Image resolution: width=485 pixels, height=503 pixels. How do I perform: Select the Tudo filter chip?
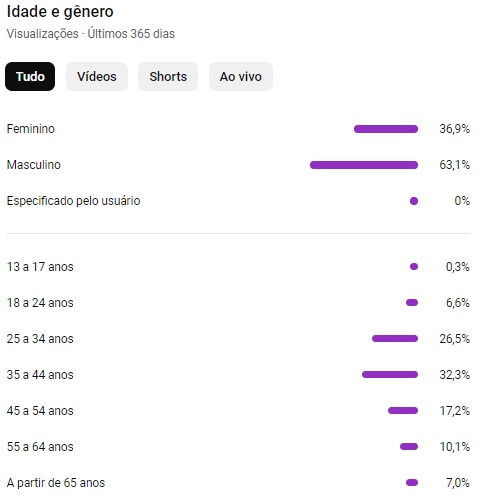coord(30,76)
